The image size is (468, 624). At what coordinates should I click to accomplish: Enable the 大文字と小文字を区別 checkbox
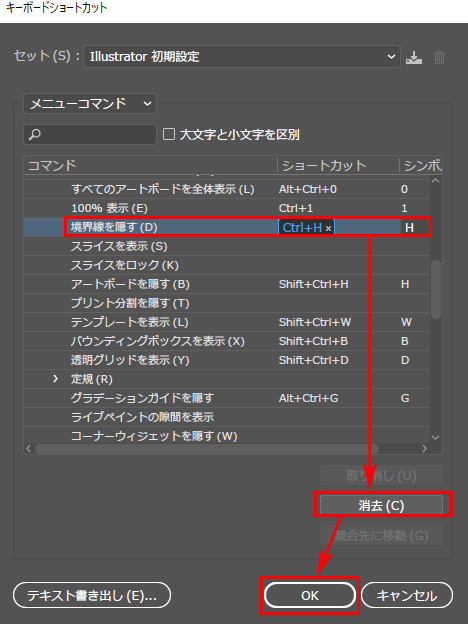pos(169,134)
